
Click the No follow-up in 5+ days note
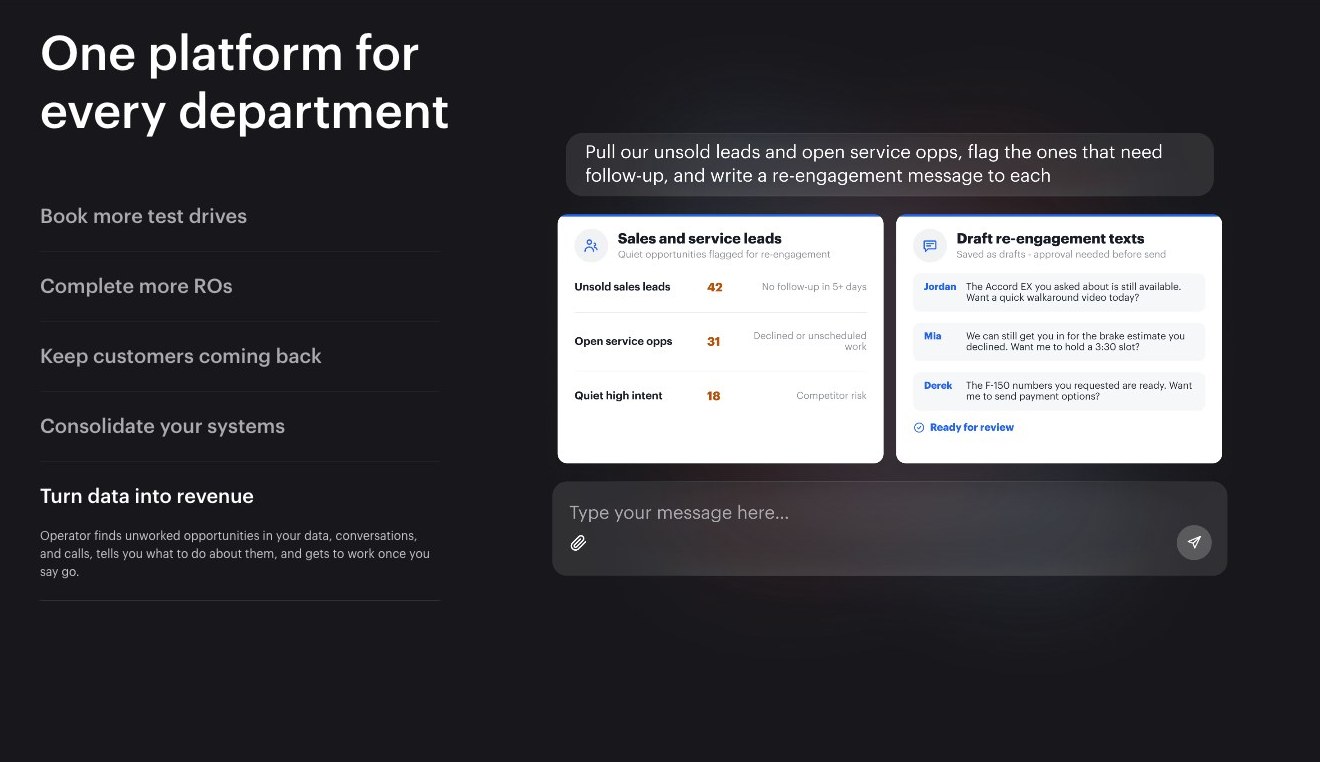[814, 287]
